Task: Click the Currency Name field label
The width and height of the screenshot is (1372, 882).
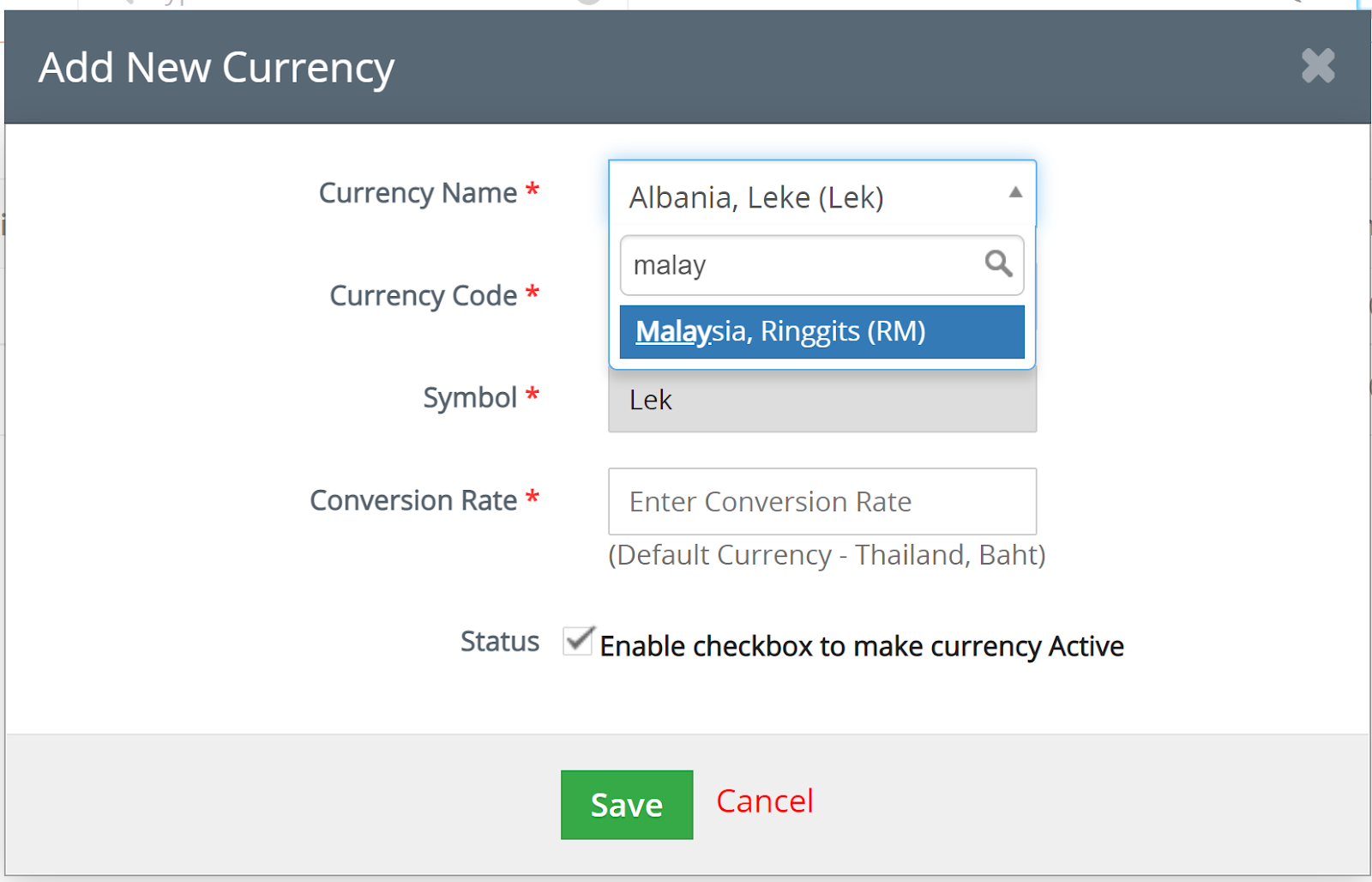Action: click(x=418, y=193)
